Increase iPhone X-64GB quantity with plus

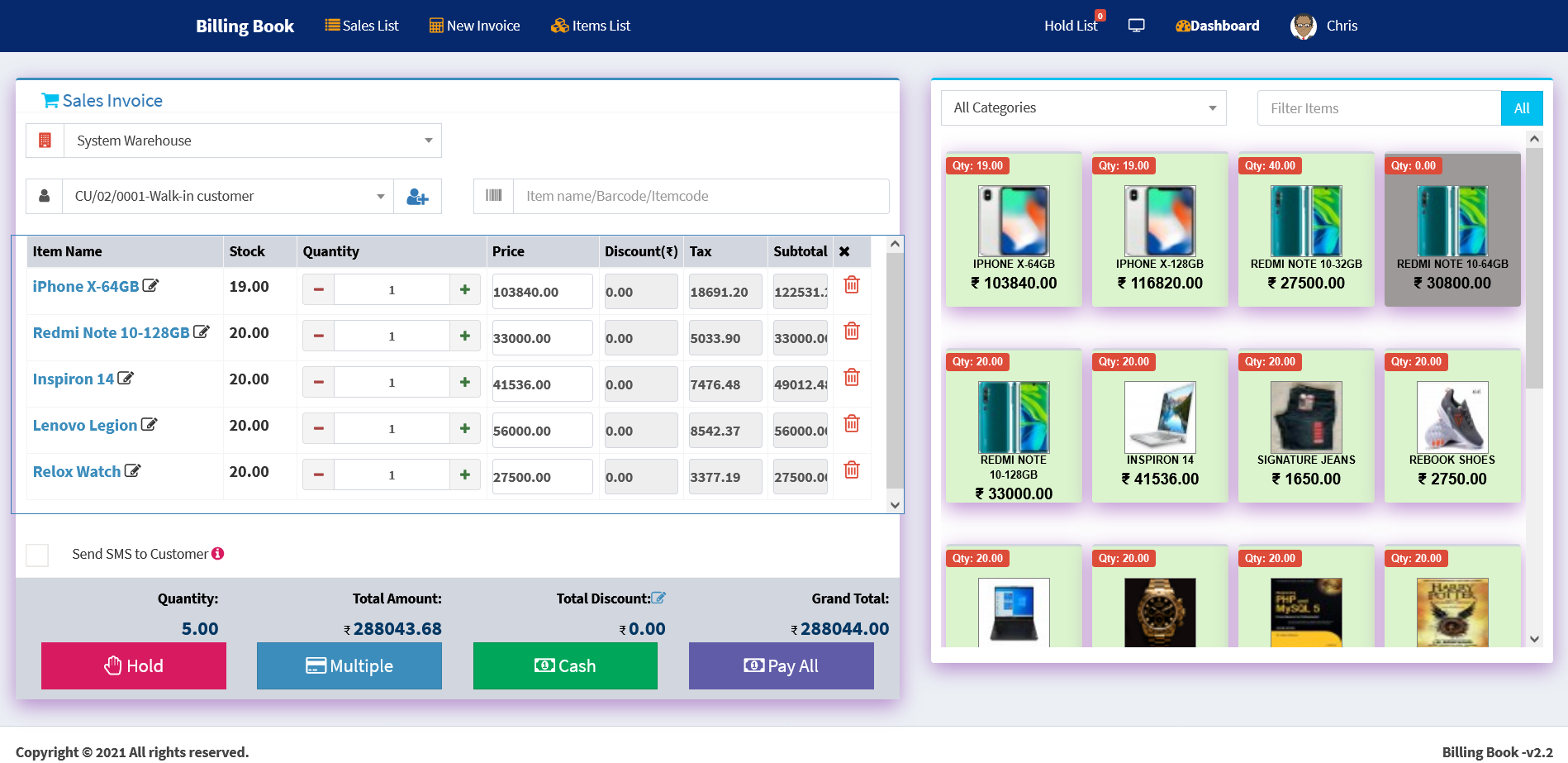point(465,290)
